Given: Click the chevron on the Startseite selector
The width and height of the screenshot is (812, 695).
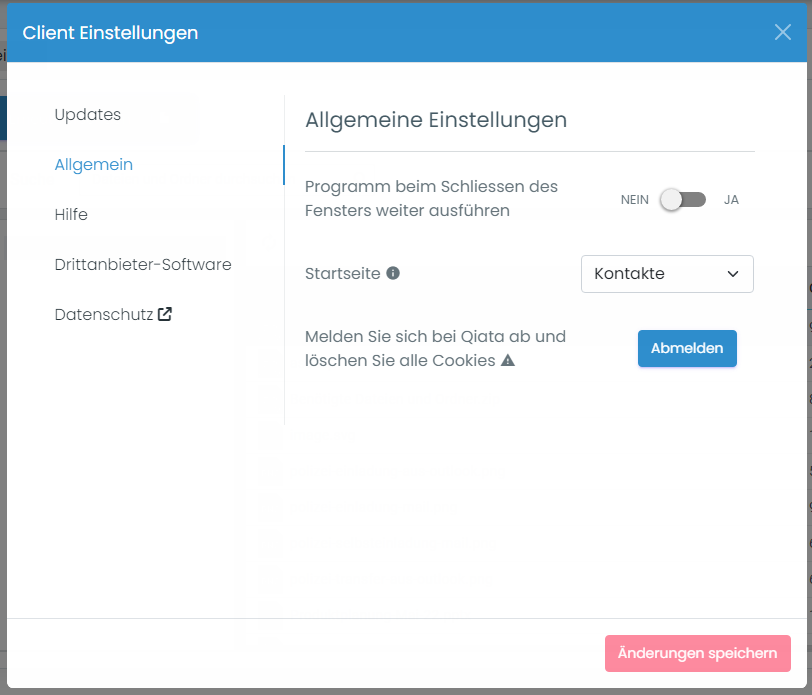Looking at the screenshot, I should [x=731, y=273].
